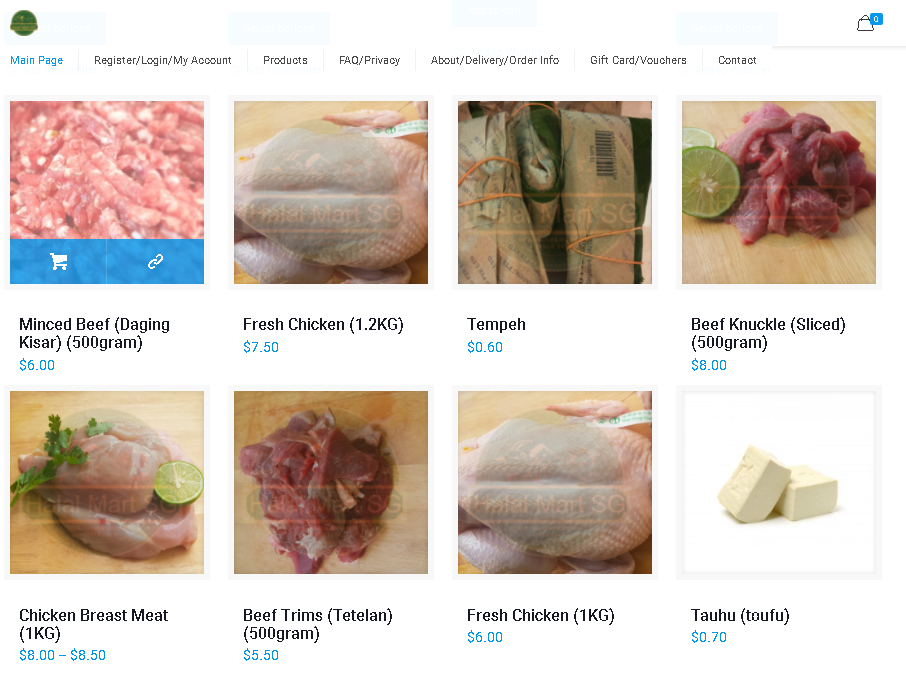The width and height of the screenshot is (906, 681).
Task: Click the link icon on Minced Beef
Action: tap(155, 262)
